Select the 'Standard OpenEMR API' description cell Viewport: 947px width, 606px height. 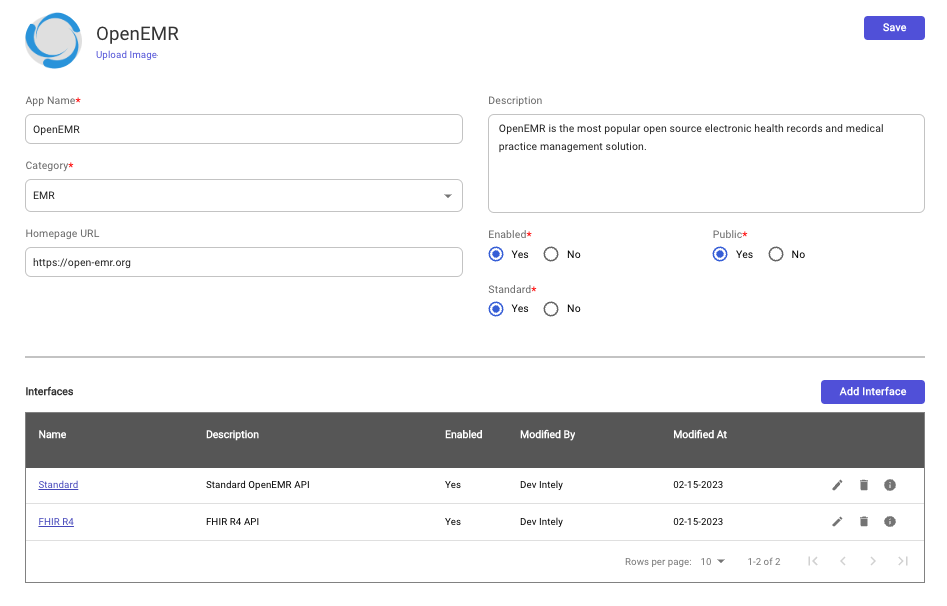click(x=258, y=485)
